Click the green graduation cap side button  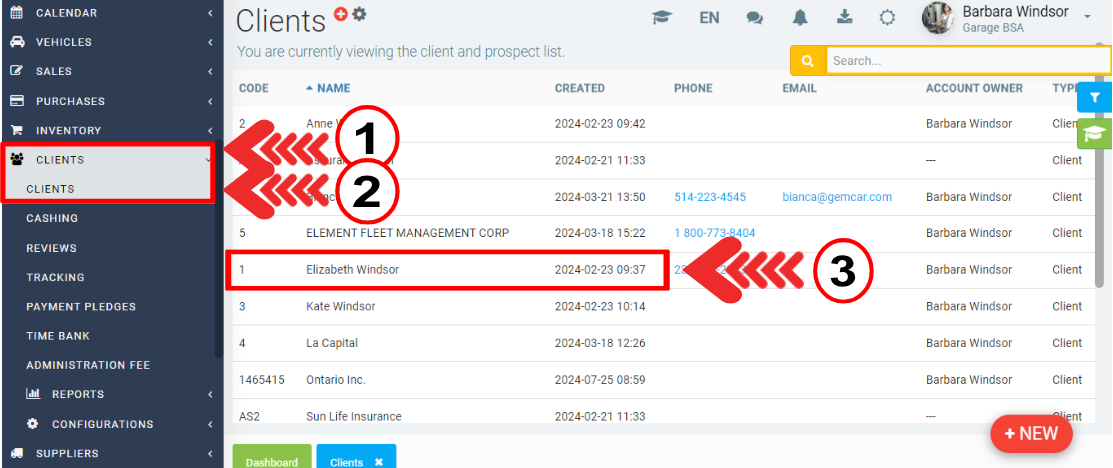[1095, 134]
